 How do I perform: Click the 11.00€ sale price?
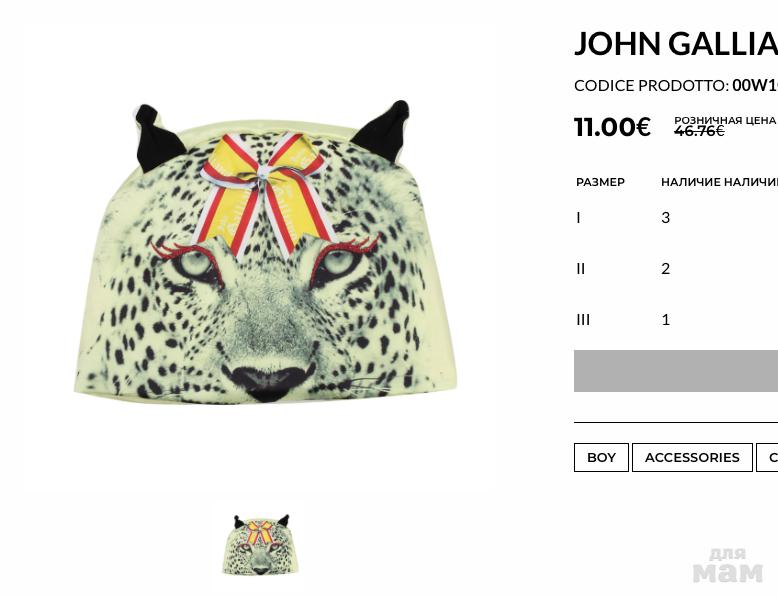click(x=612, y=127)
